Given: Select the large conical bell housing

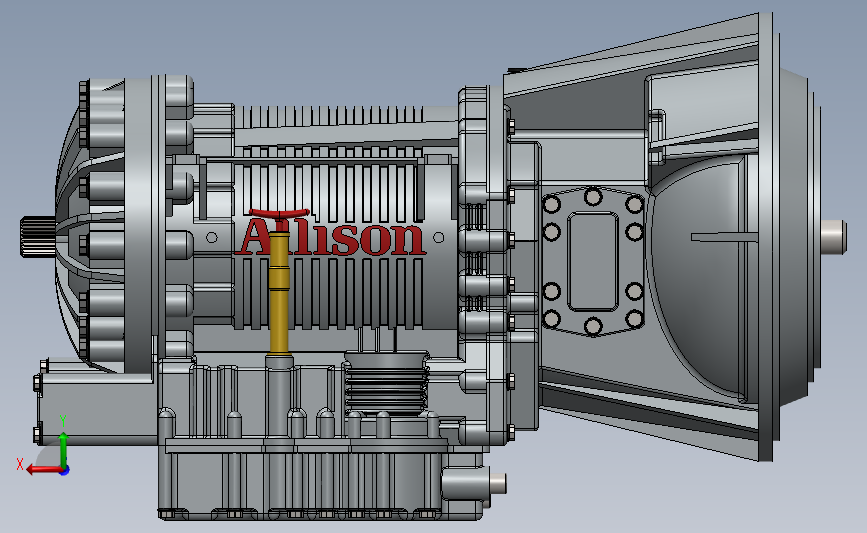Looking at the screenshot, I should coord(658,237).
